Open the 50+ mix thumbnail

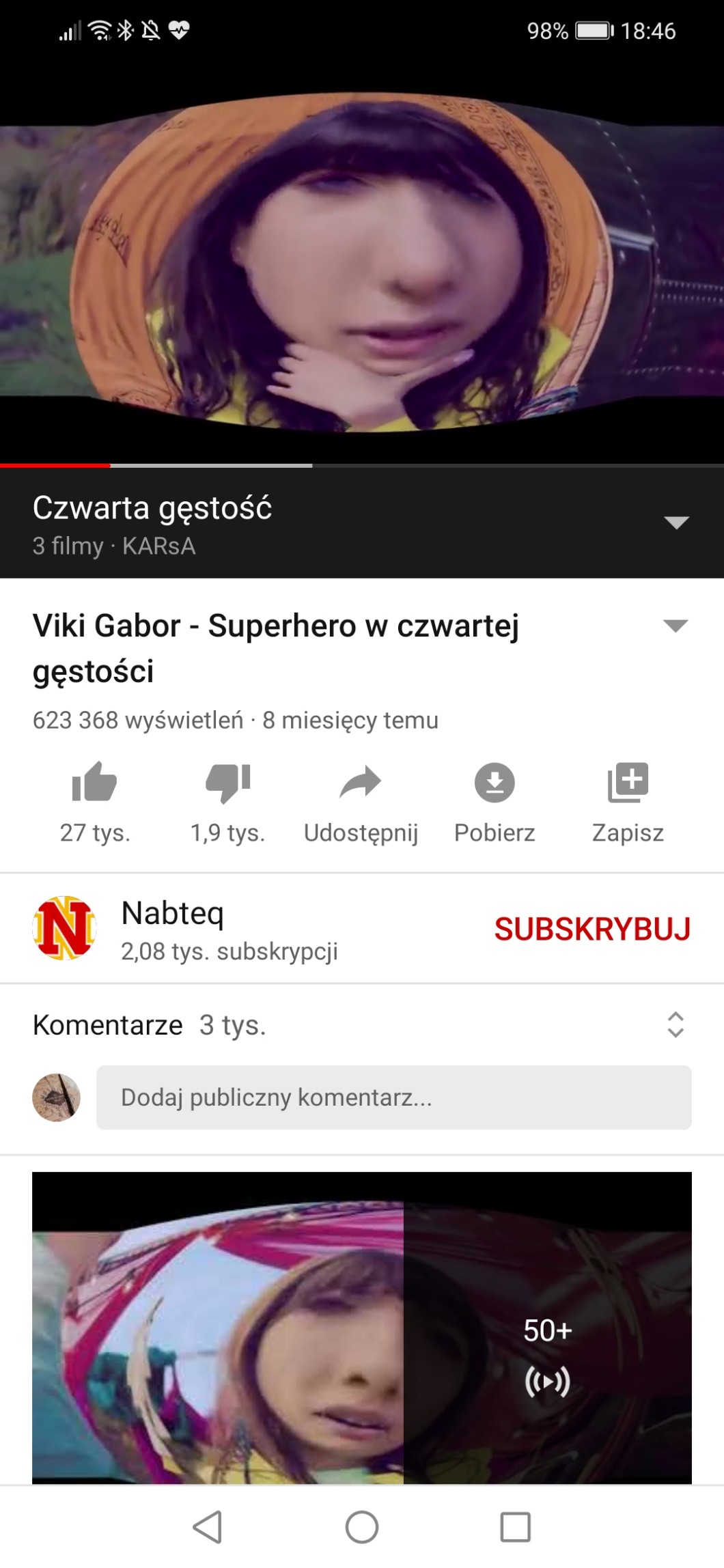(362, 1327)
